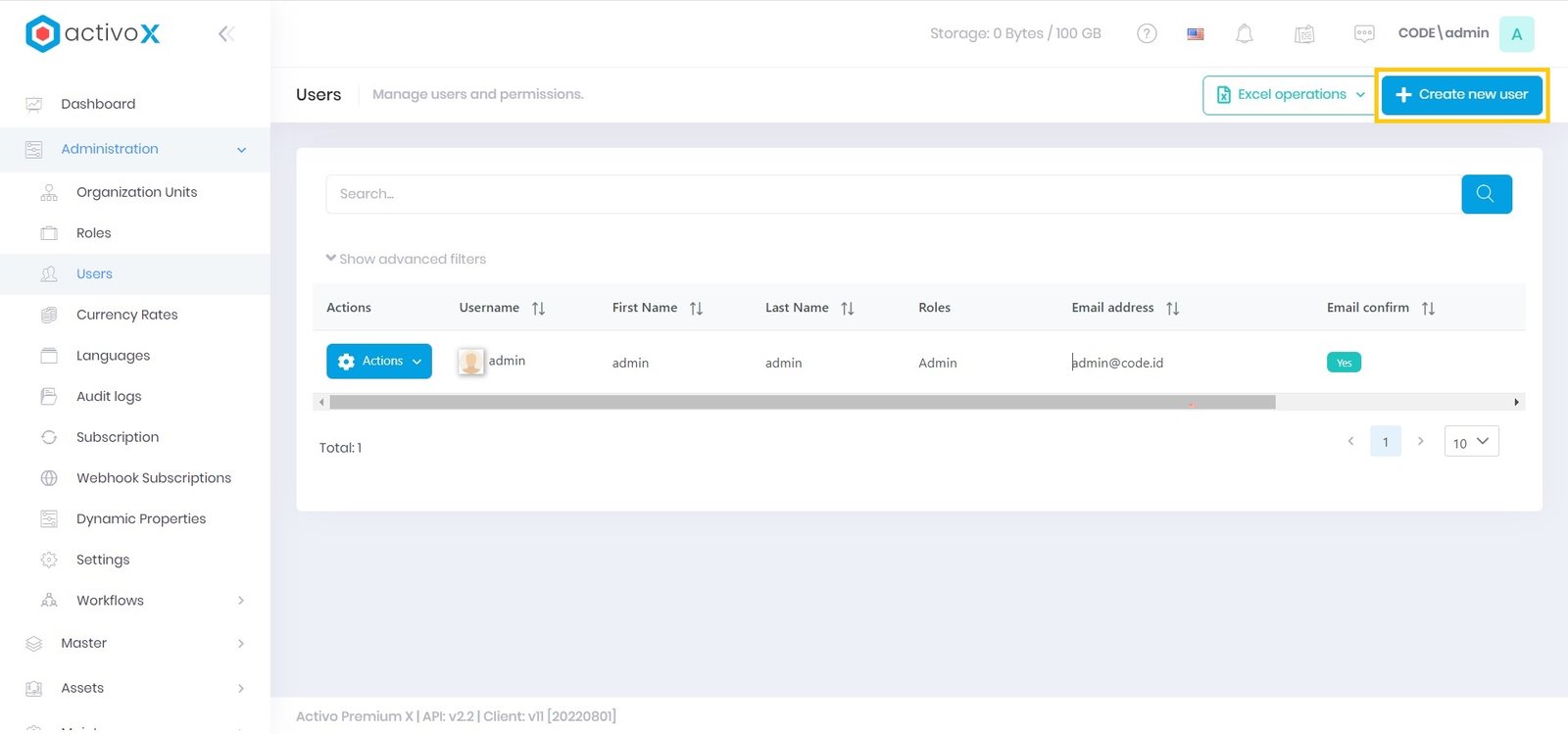Sort table by Email address column
This screenshot has height=734, width=1568.
click(x=1172, y=308)
